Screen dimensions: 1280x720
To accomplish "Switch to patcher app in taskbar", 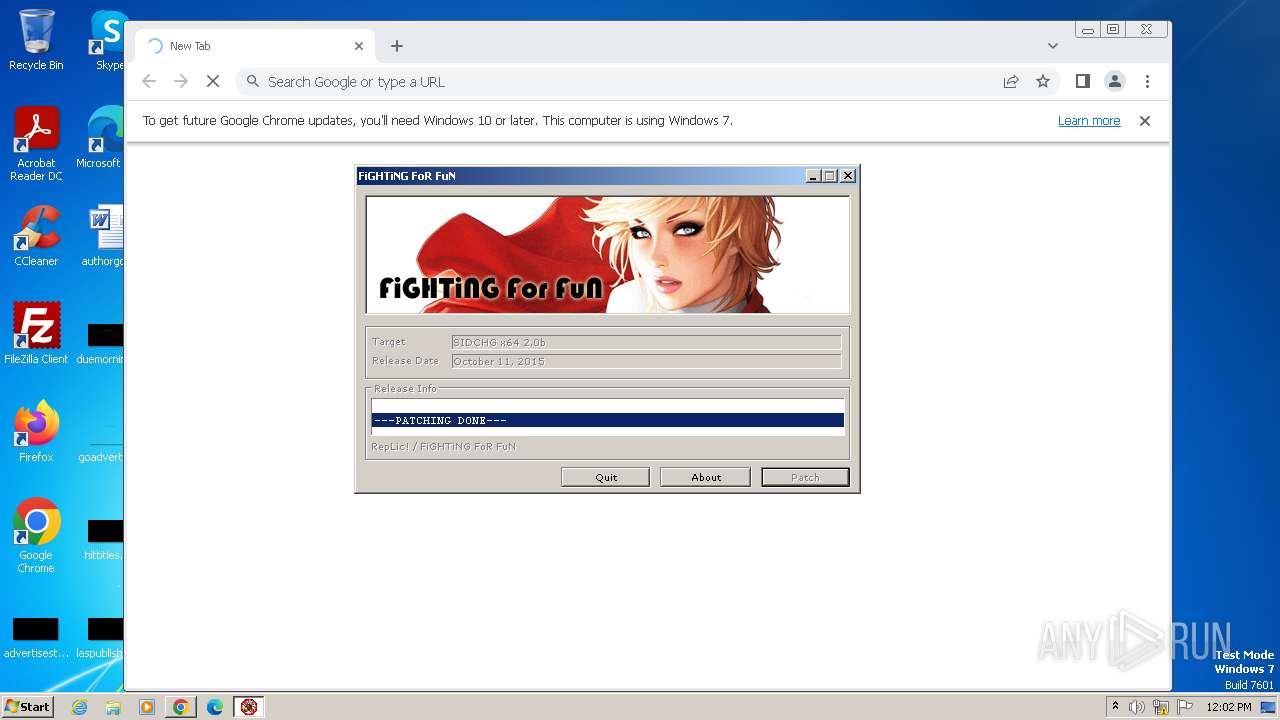I will (249, 707).
